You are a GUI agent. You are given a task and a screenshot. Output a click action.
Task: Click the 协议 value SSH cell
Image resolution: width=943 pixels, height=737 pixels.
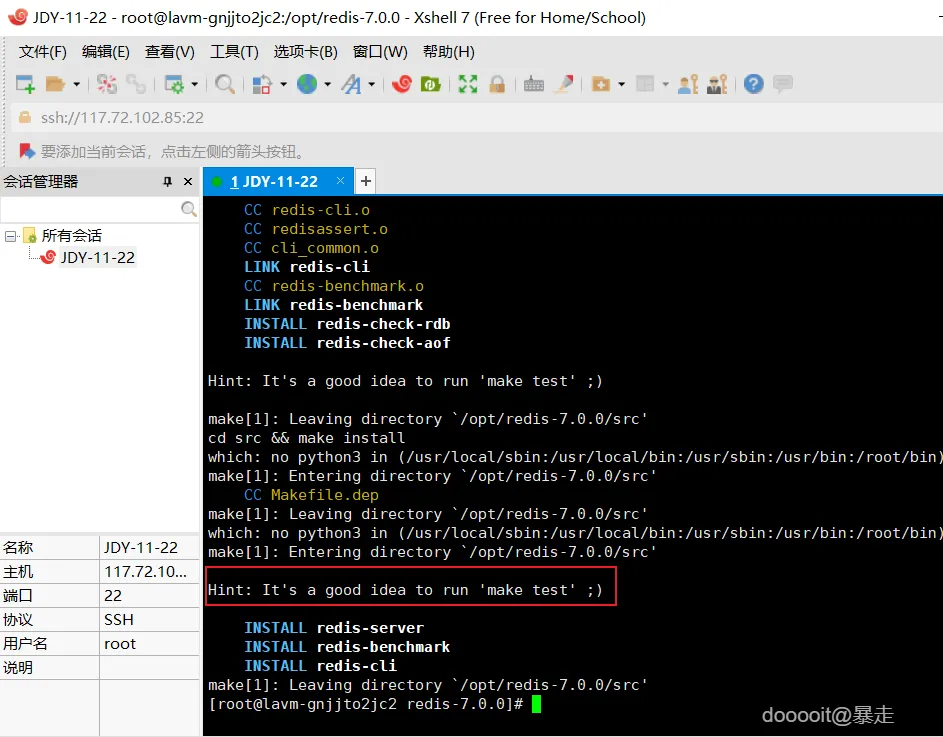[x=149, y=620]
